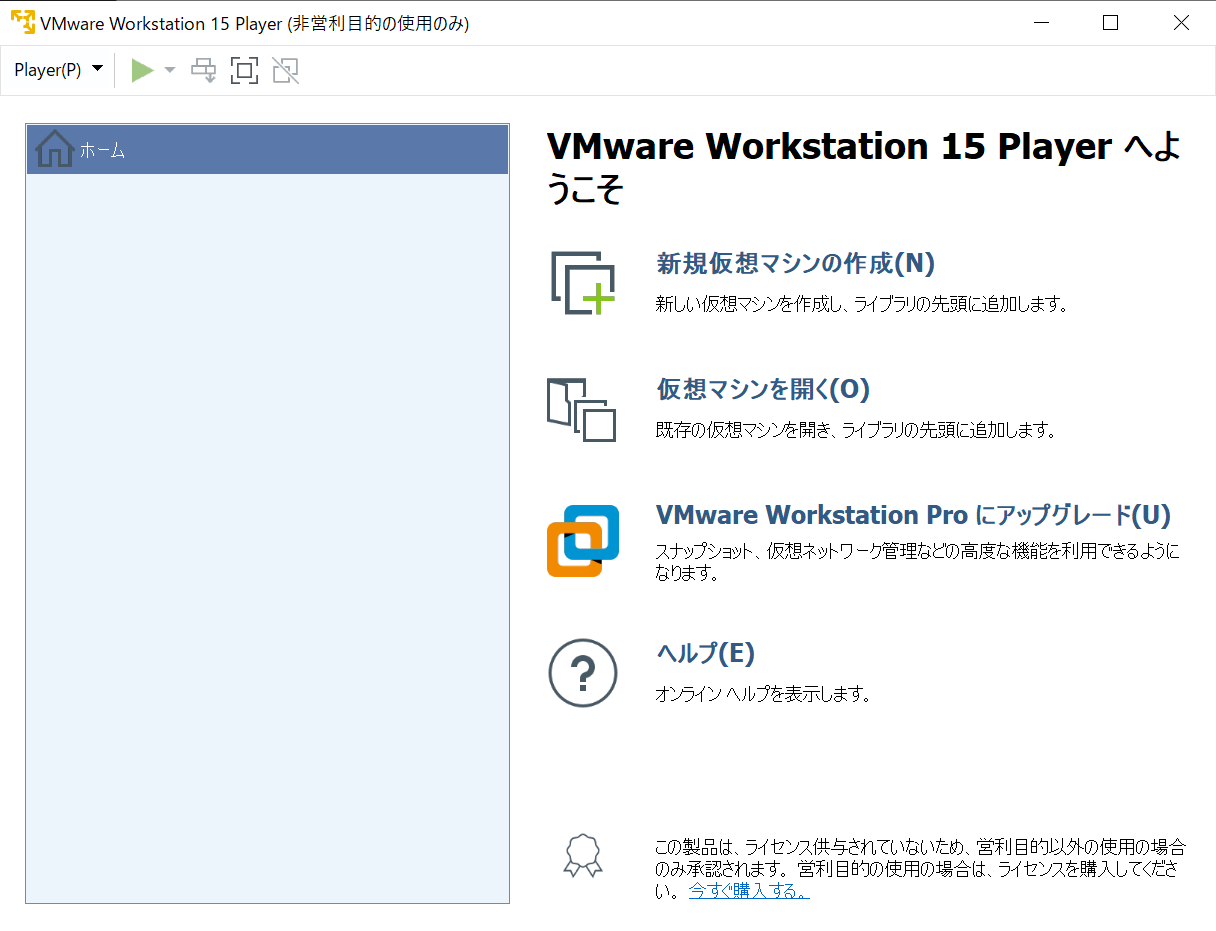
Task: Click the license ribbon icon
Action: (x=583, y=857)
